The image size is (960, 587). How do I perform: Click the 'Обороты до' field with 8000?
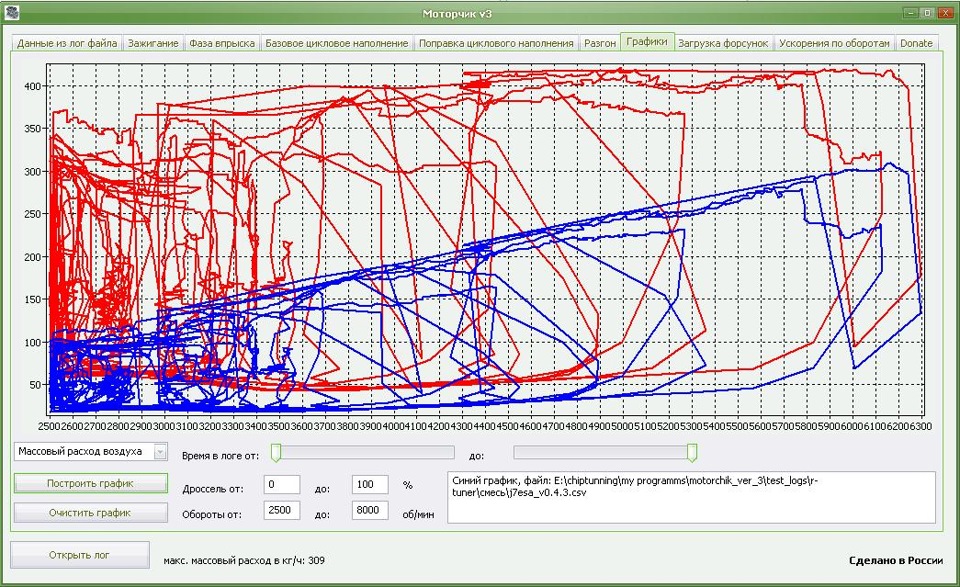[x=370, y=510]
